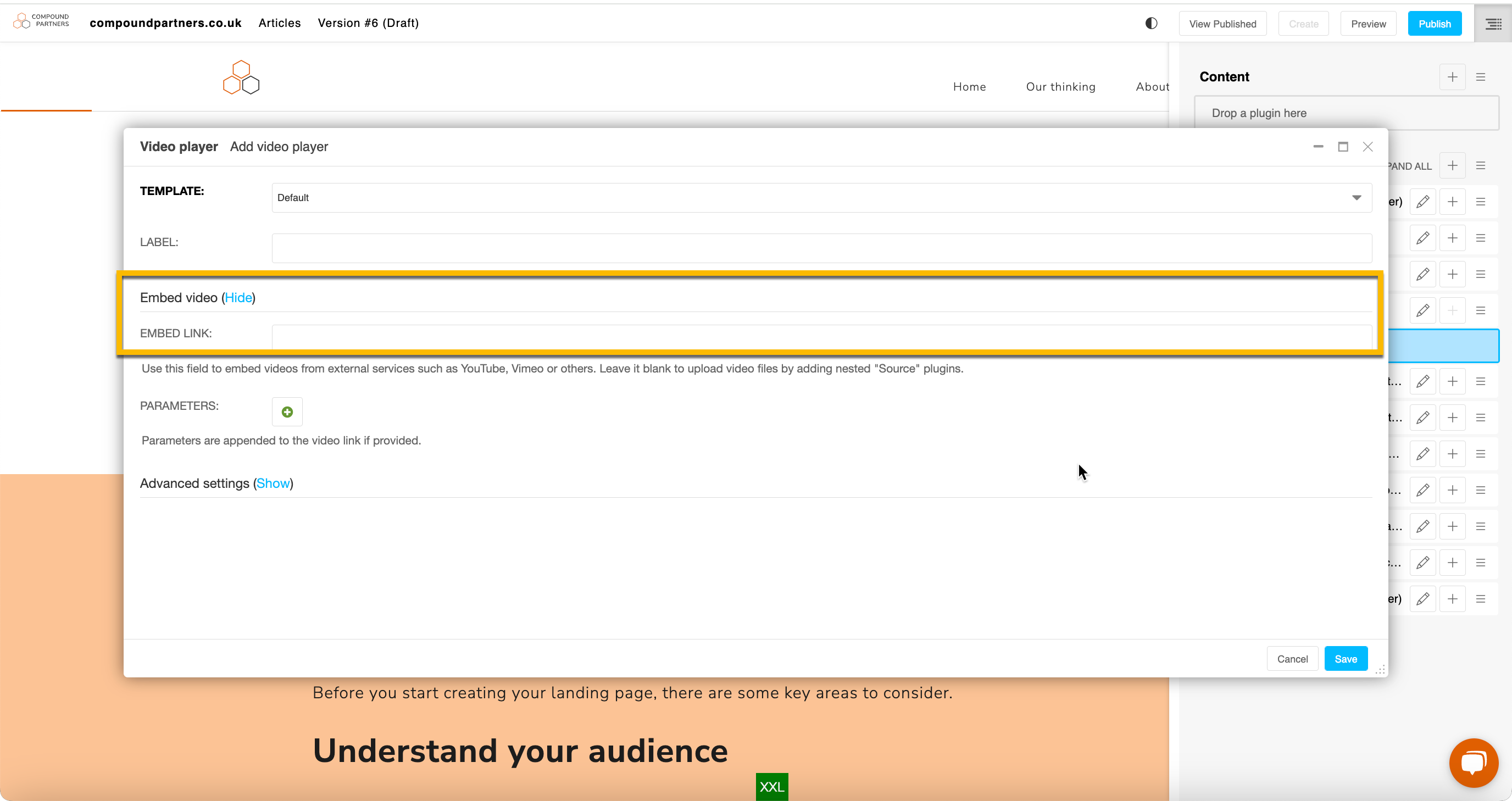Click the pencil icon in the row ending with "a…"
Image resolution: width=1512 pixels, height=801 pixels.
tap(1423, 526)
